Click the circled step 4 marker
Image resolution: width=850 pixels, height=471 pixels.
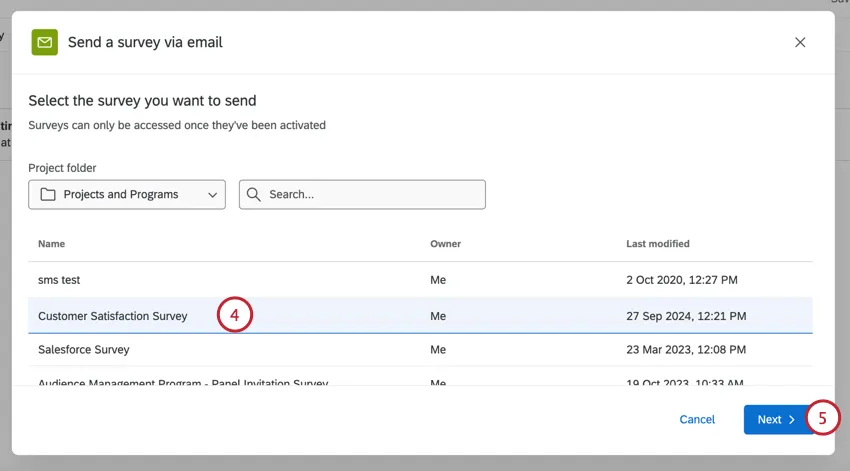point(234,316)
